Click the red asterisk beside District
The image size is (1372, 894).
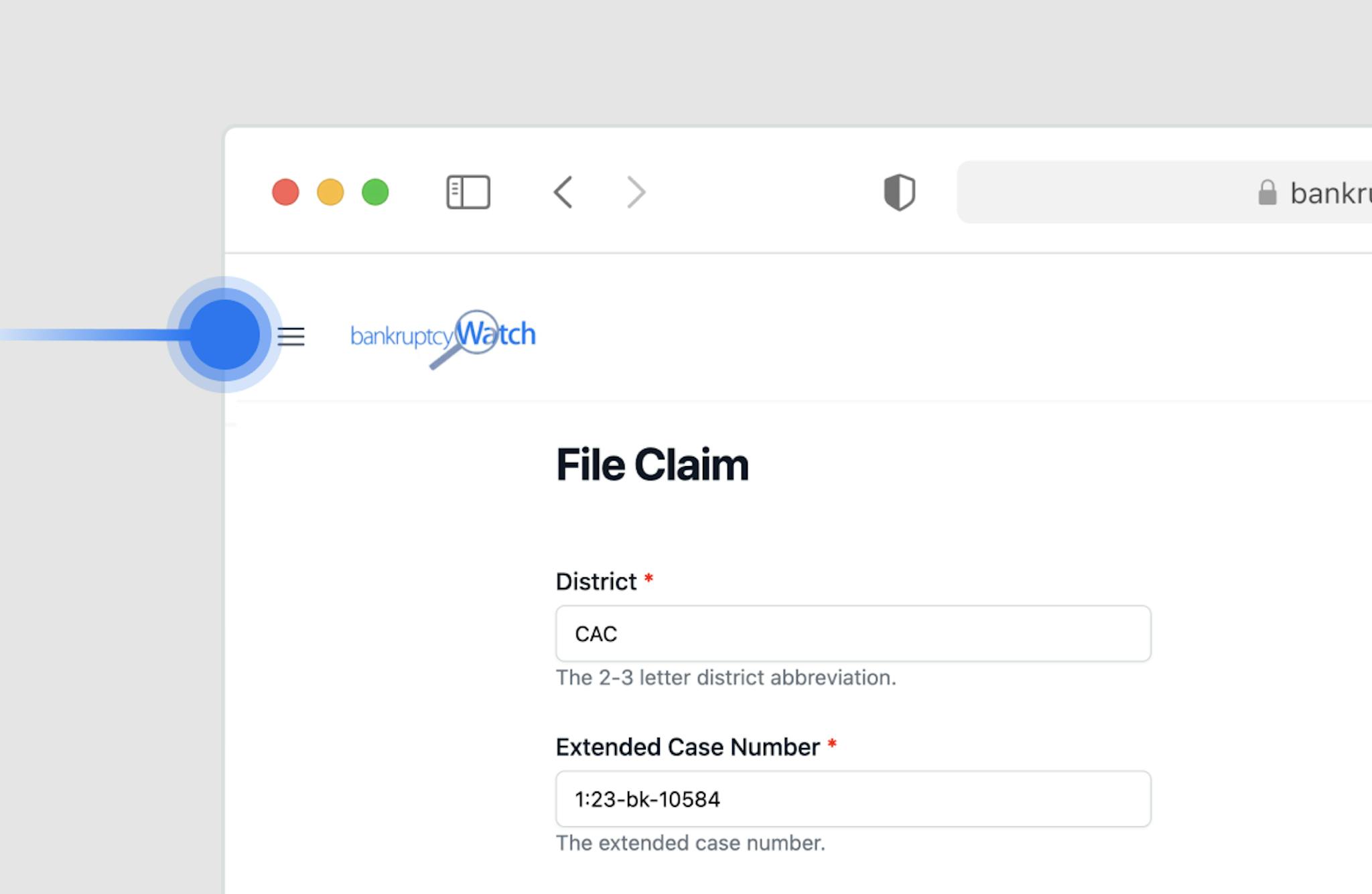click(x=650, y=581)
